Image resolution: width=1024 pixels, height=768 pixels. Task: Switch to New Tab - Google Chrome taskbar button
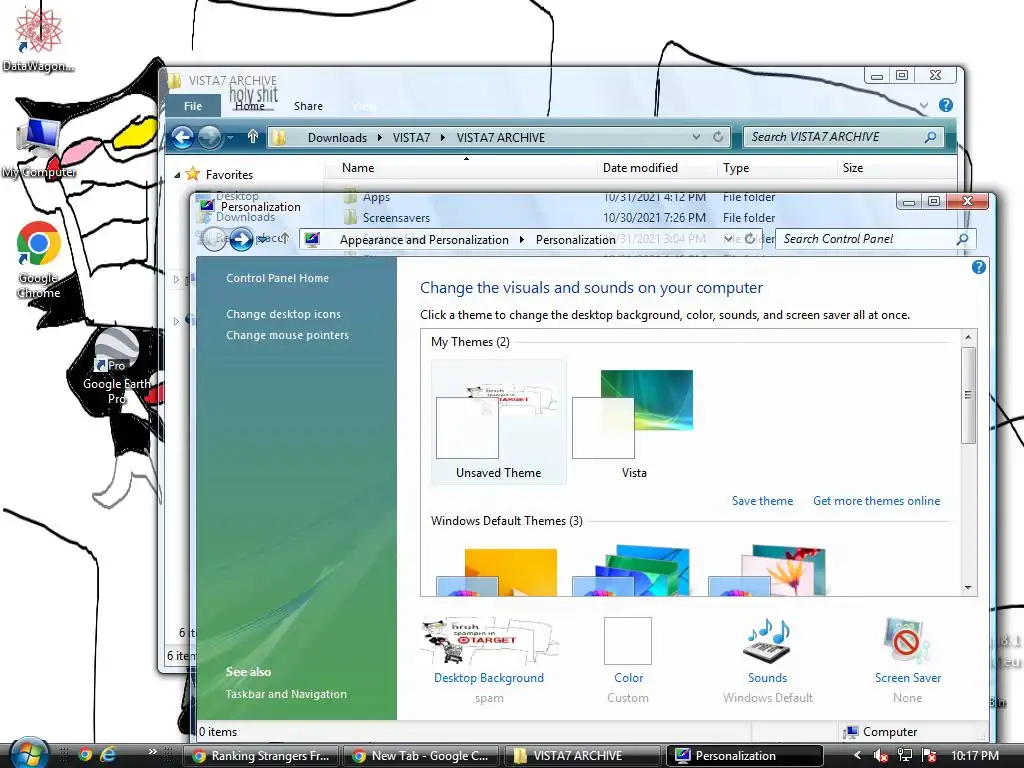(421, 756)
